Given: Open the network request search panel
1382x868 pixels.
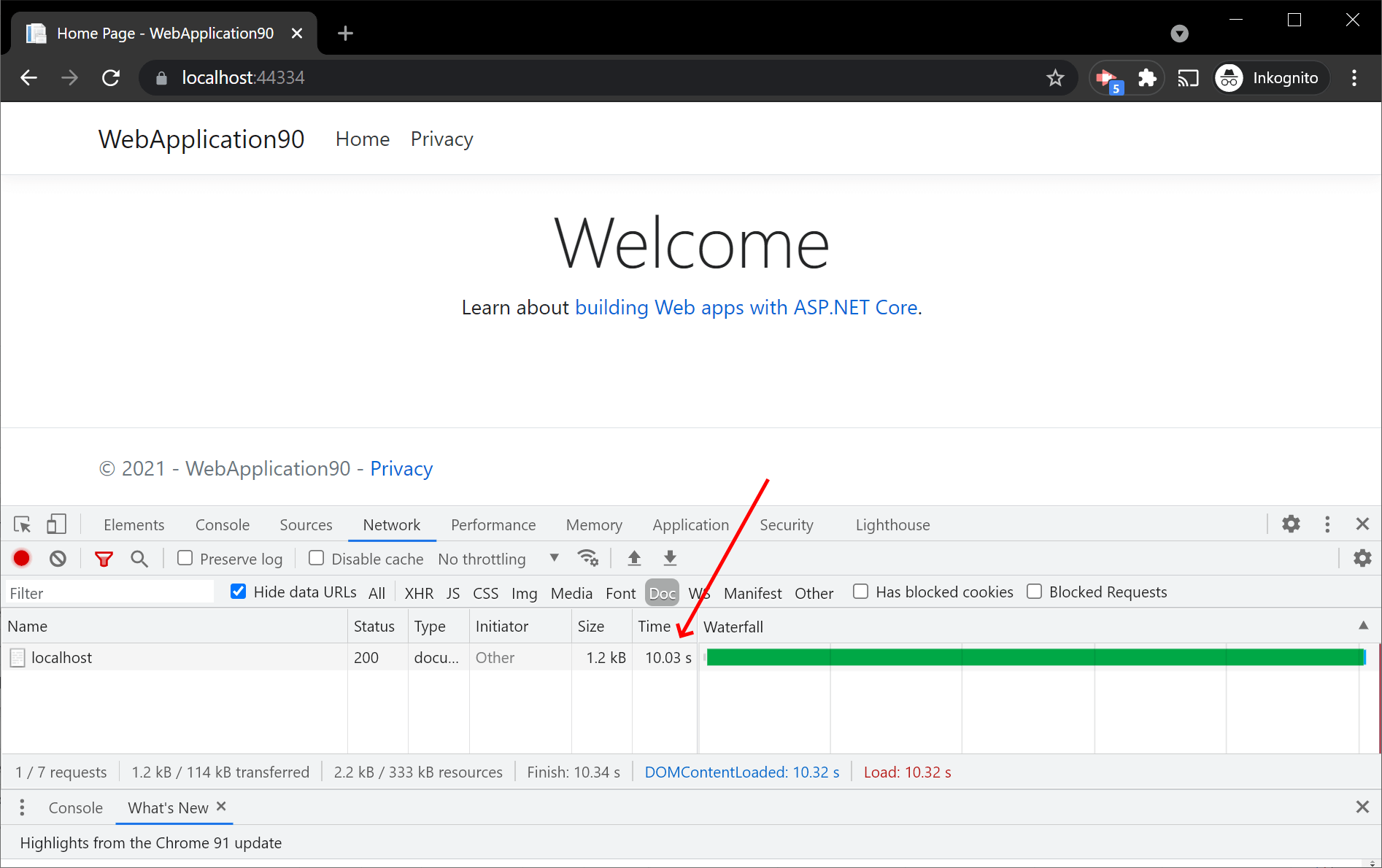Looking at the screenshot, I should coord(139,558).
